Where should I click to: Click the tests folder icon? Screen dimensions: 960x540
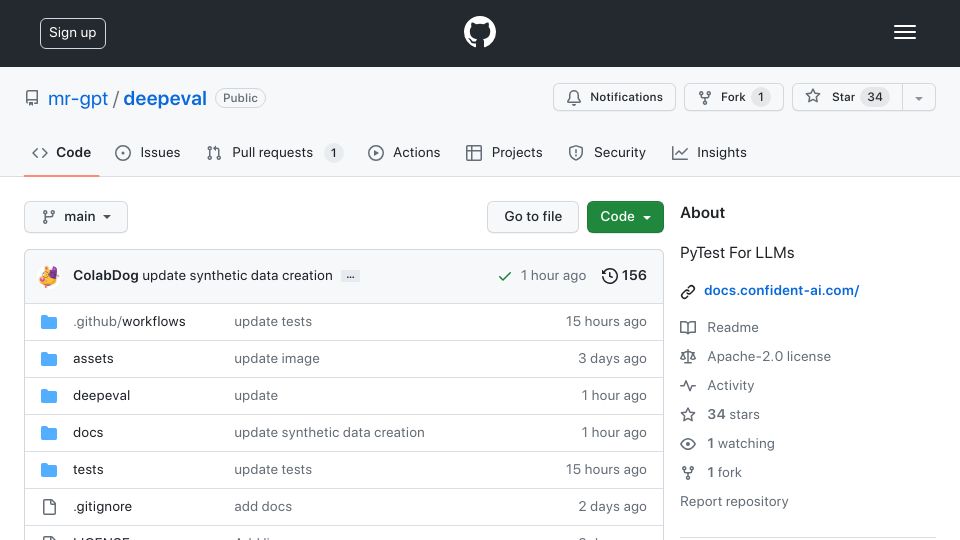tap(49, 470)
